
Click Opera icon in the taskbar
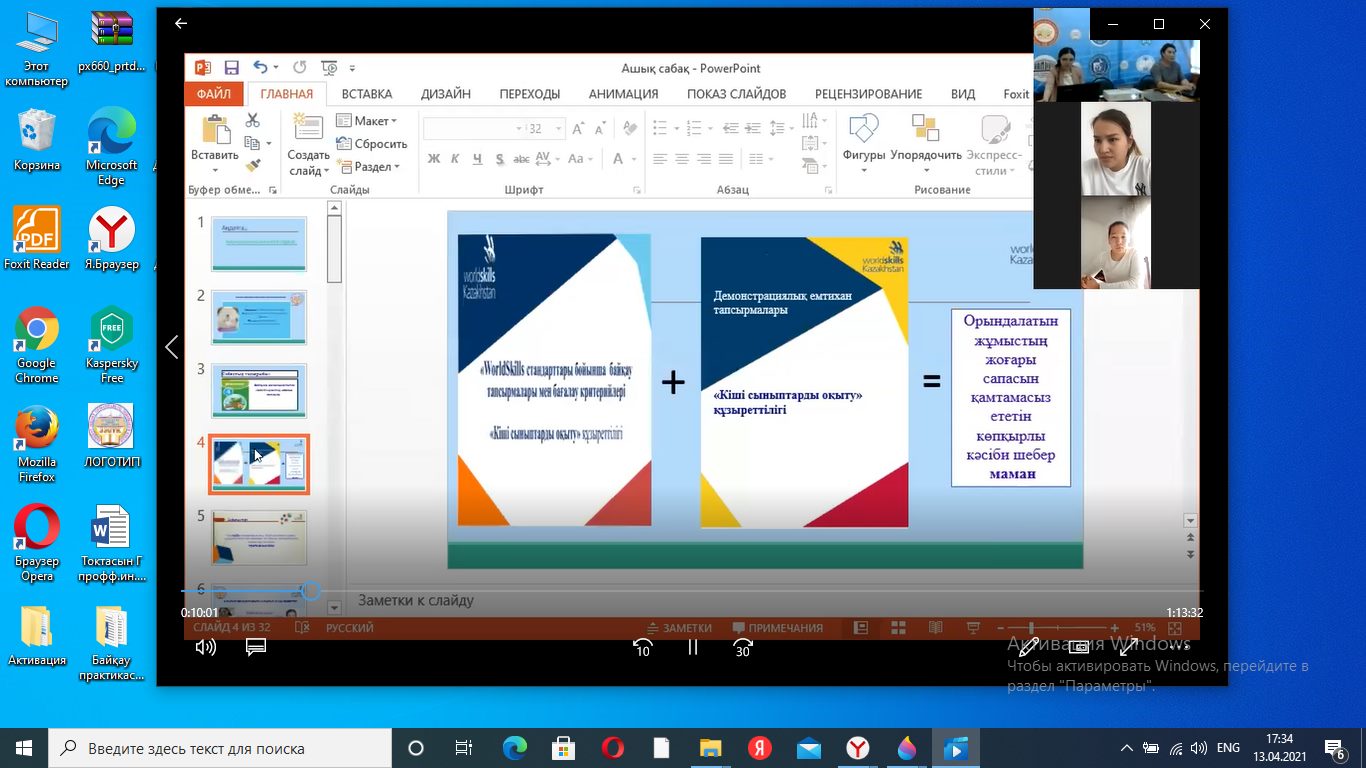(x=613, y=748)
